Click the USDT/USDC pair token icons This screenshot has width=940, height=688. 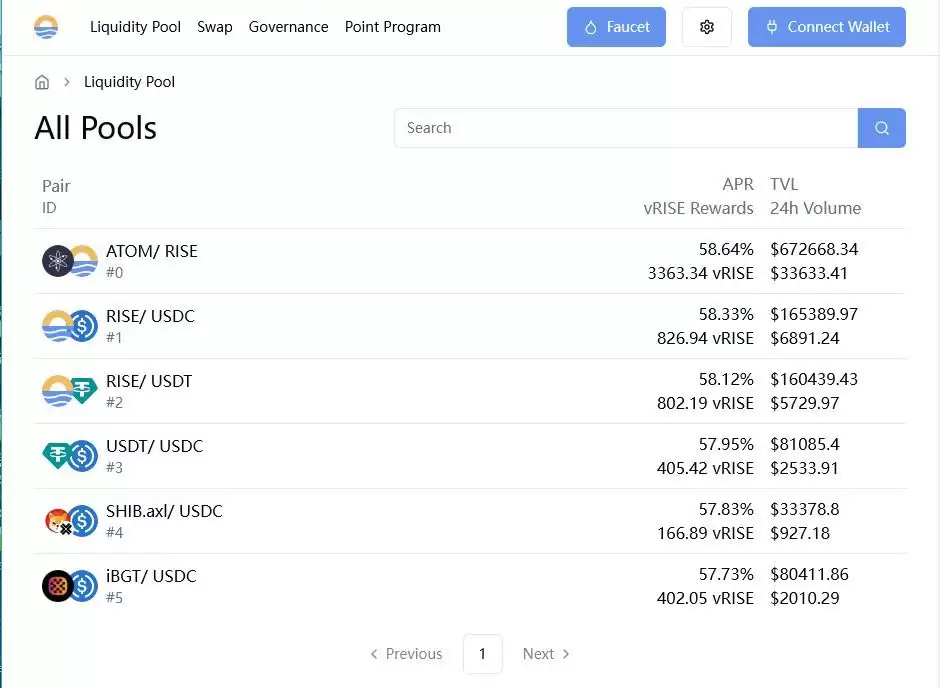(69, 456)
